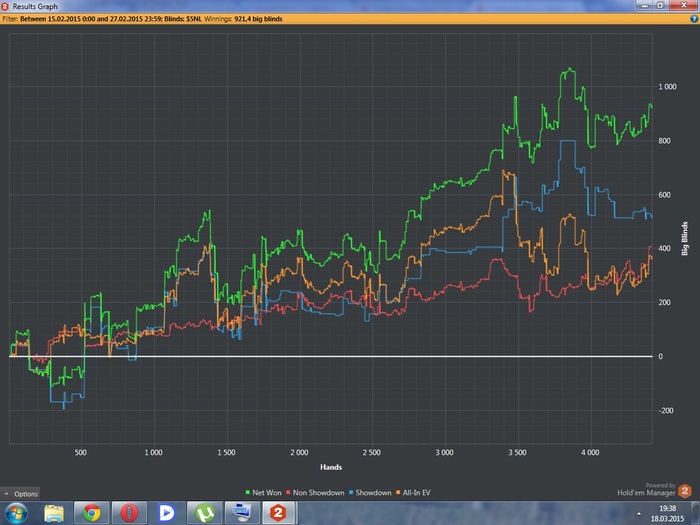Open uTorrent from the taskbar

pyautogui.click(x=204, y=513)
